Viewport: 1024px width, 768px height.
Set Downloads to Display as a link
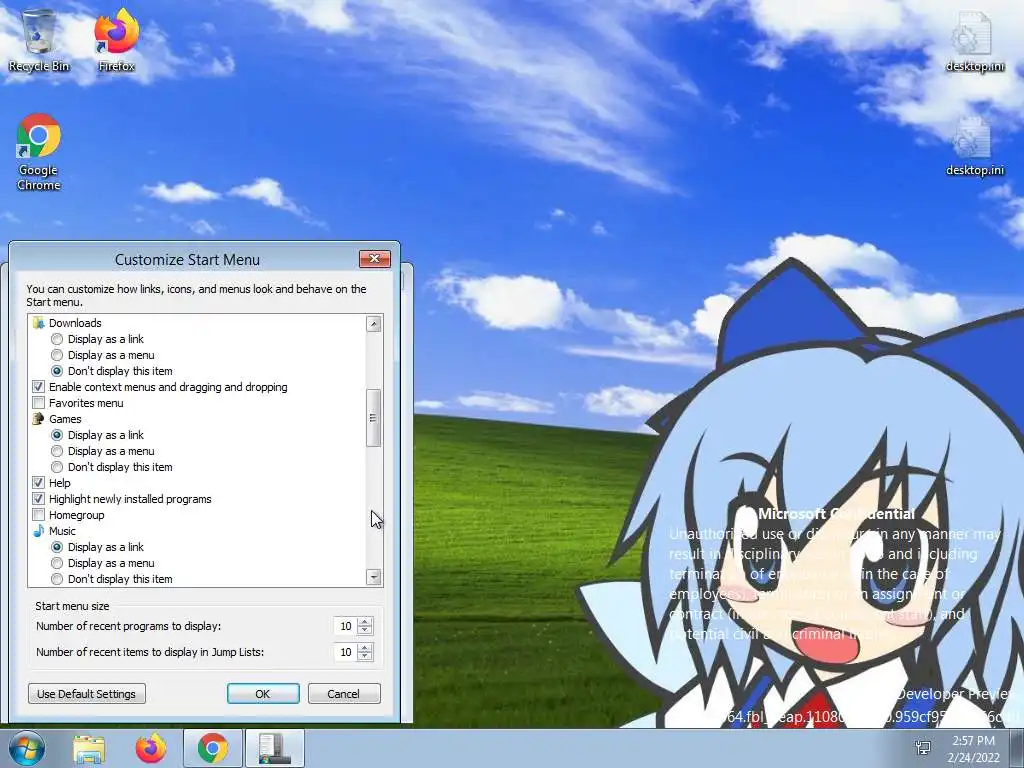(57, 339)
